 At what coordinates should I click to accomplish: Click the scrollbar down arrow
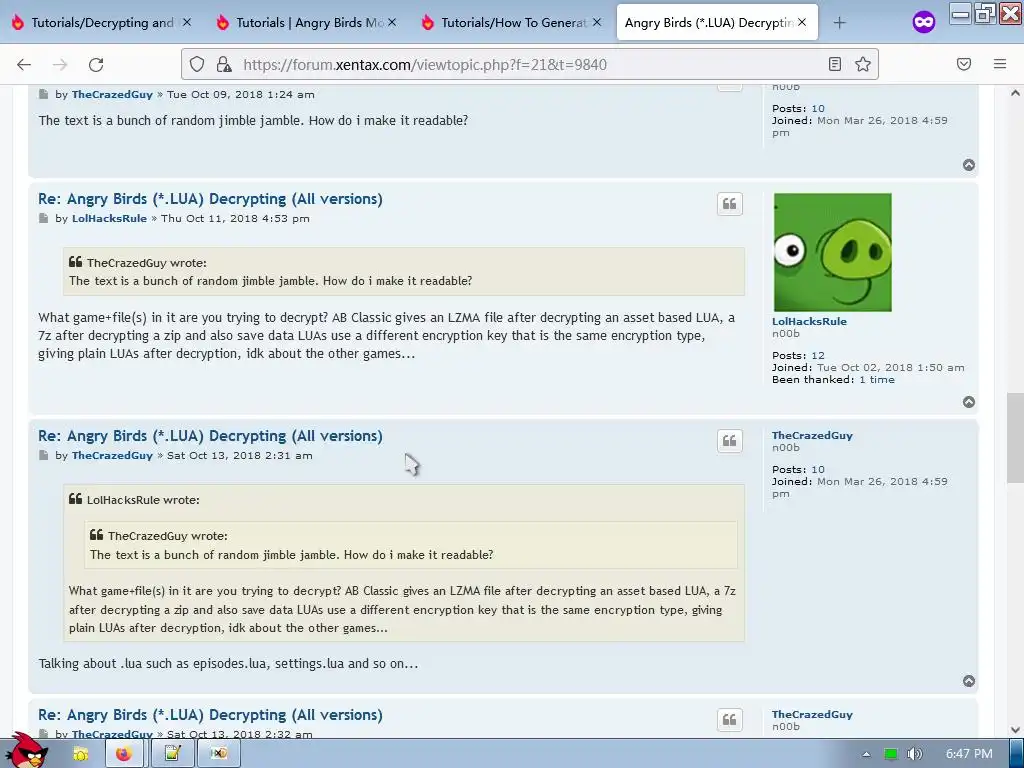pos(1015,729)
